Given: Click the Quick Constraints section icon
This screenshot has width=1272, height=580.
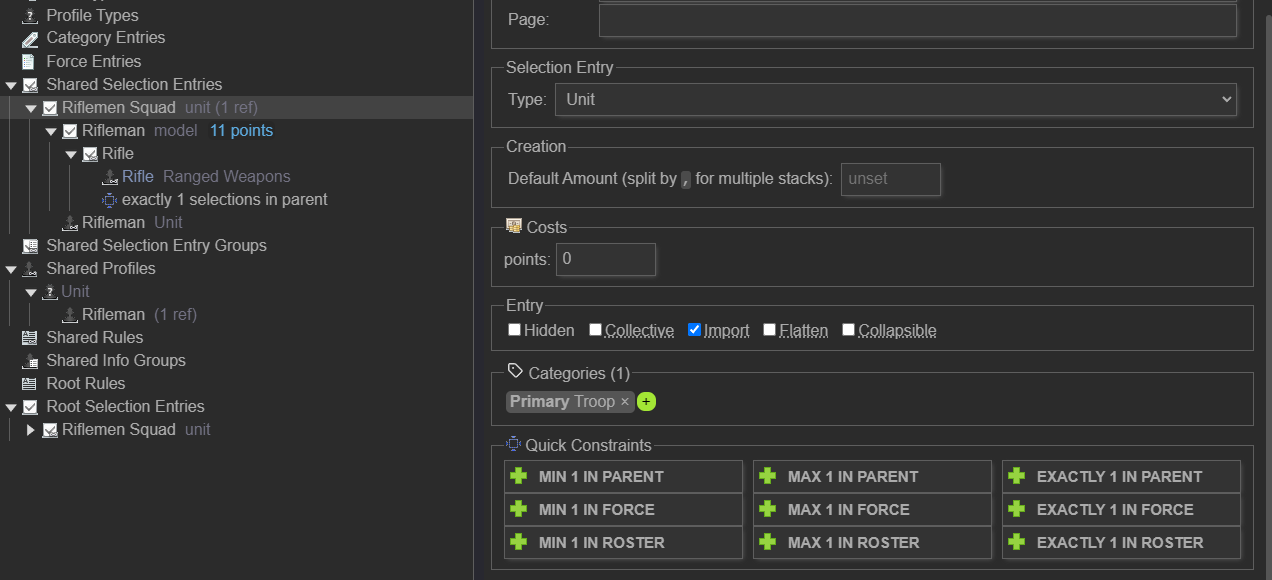Looking at the screenshot, I should tap(514, 444).
